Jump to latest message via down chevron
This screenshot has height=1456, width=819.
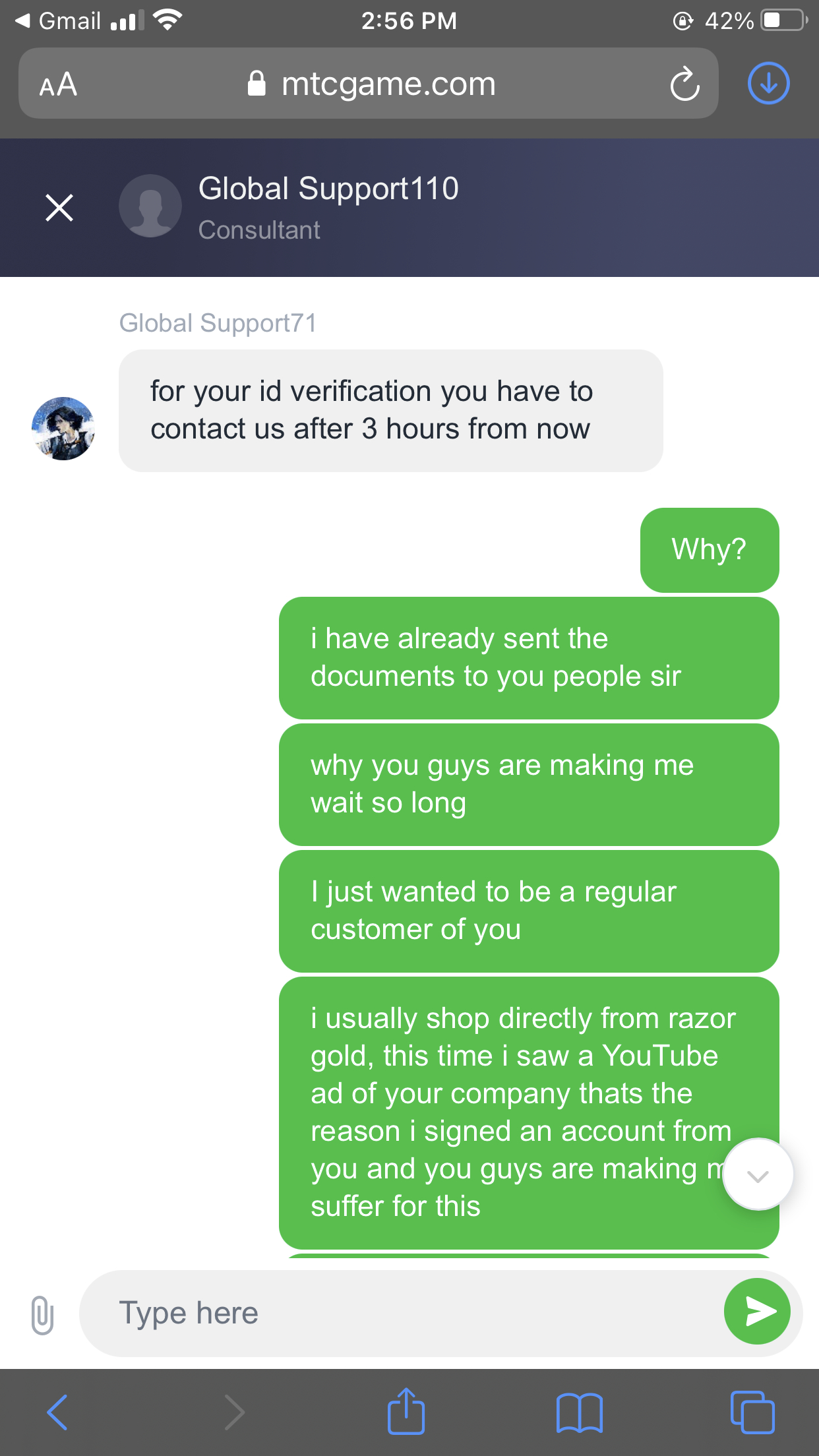(758, 1174)
